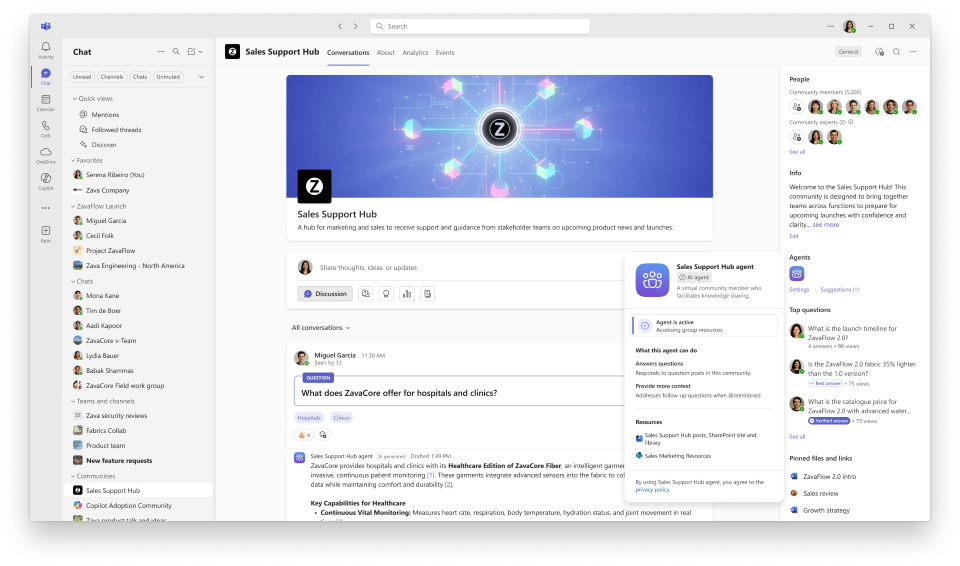
Task: Open new chat dropdown chevron
Action: click(x=201, y=52)
